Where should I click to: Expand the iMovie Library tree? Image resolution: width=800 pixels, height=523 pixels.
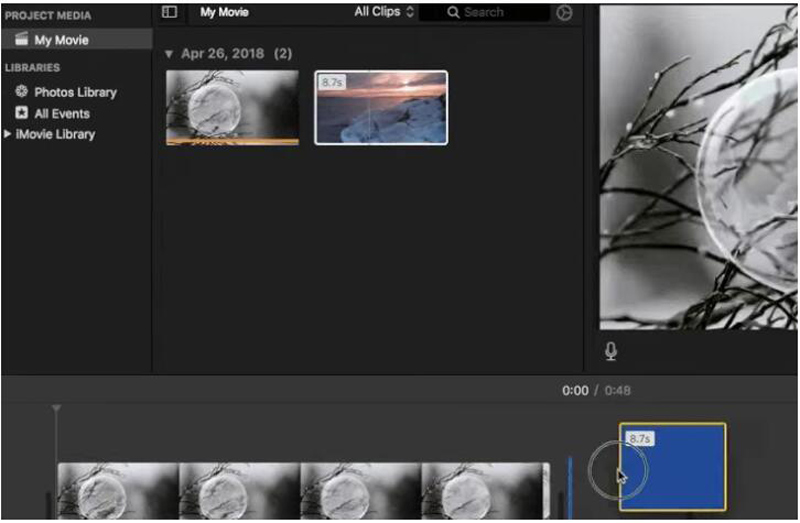(8, 134)
